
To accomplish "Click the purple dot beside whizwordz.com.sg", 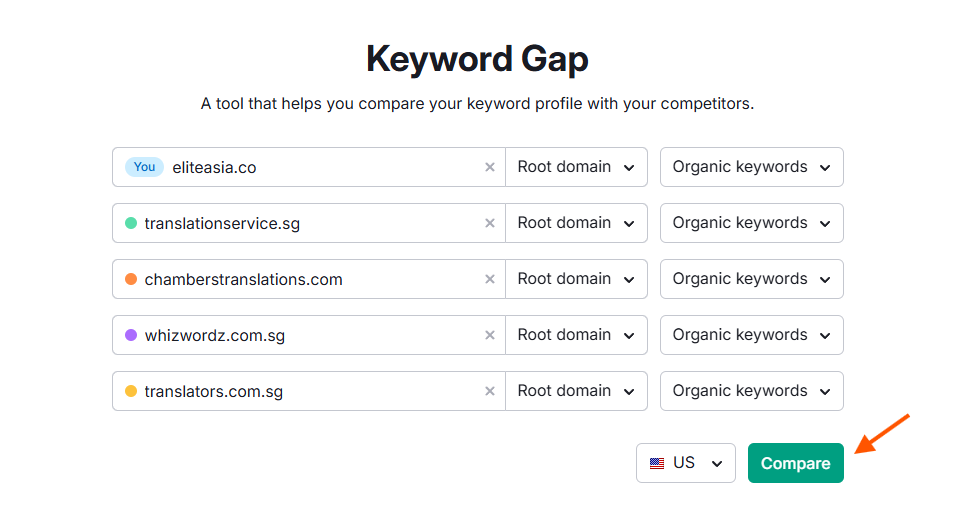I will (131, 335).
